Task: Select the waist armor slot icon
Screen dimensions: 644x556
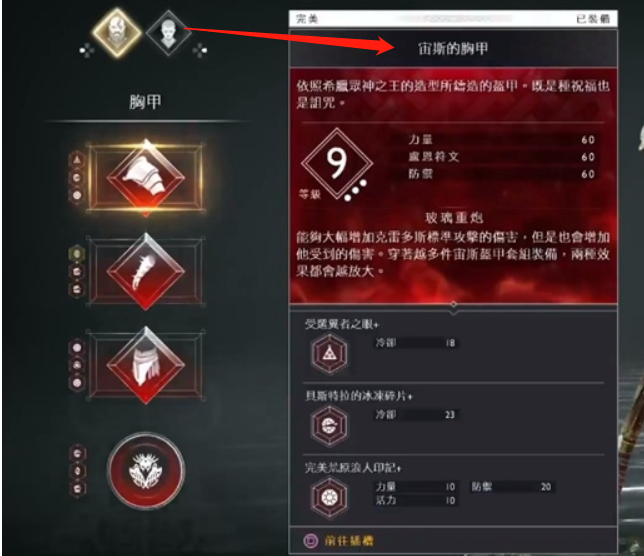Action: [146, 365]
